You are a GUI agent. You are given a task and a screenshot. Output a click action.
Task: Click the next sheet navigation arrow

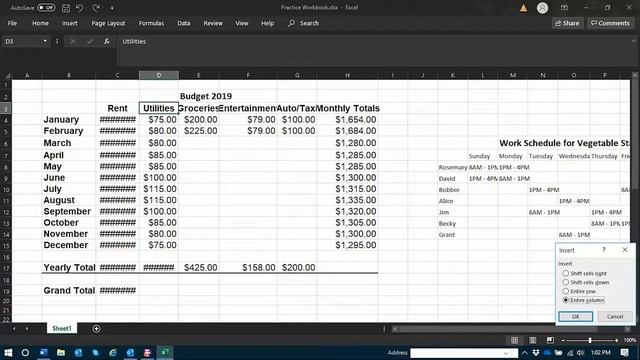pos(27,329)
